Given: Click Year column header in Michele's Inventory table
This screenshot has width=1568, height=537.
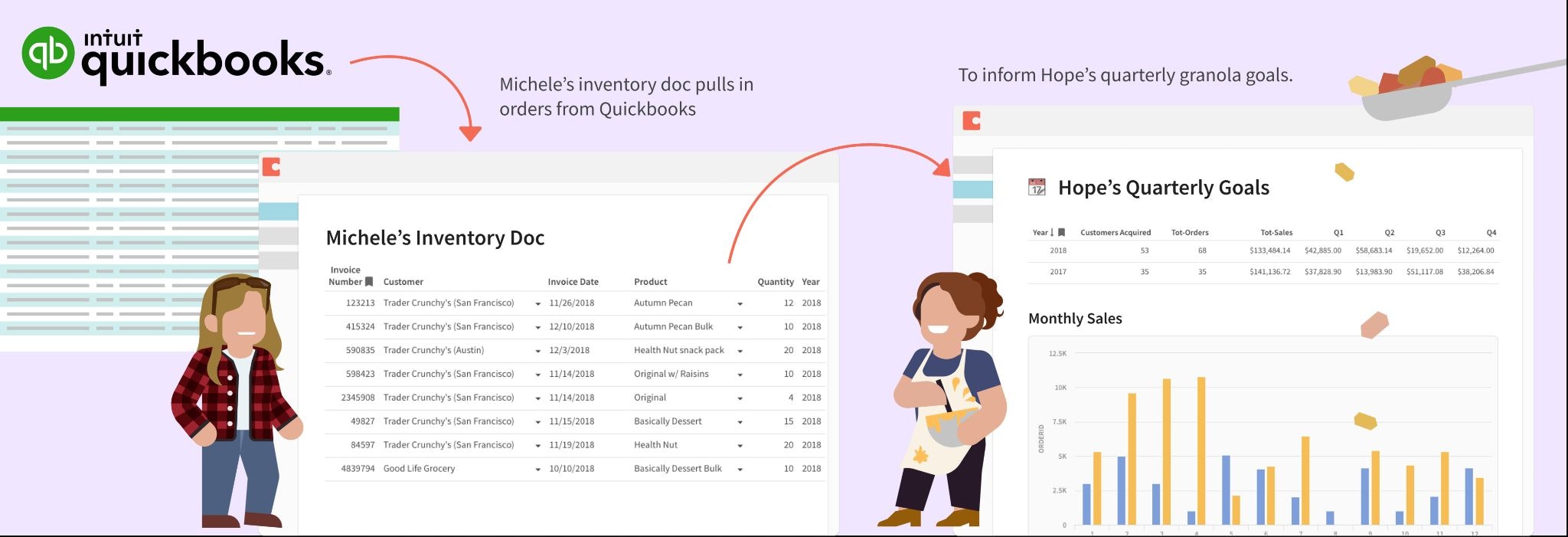Looking at the screenshot, I should point(811,282).
